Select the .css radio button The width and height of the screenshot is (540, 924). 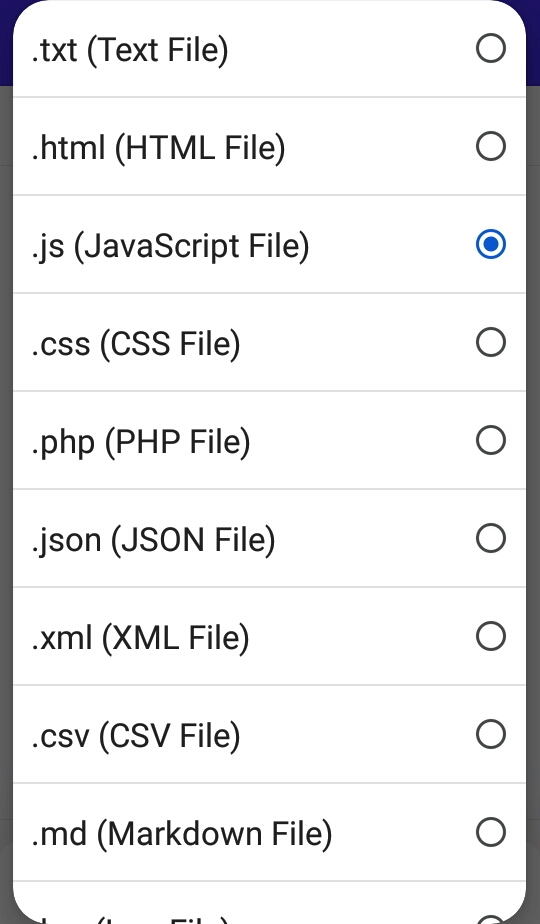click(x=490, y=342)
